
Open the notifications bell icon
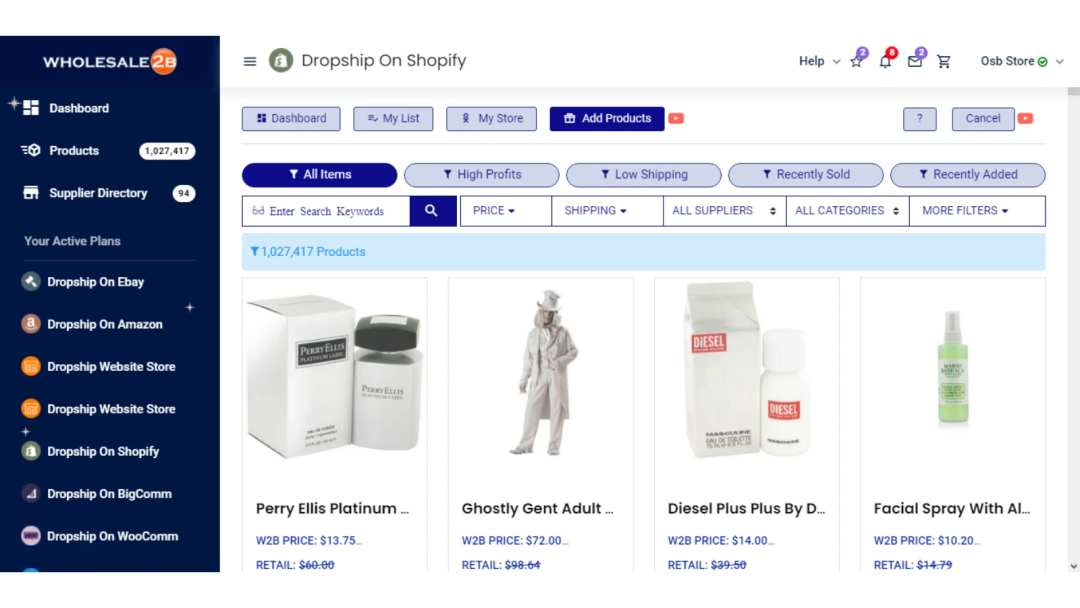pos(884,61)
